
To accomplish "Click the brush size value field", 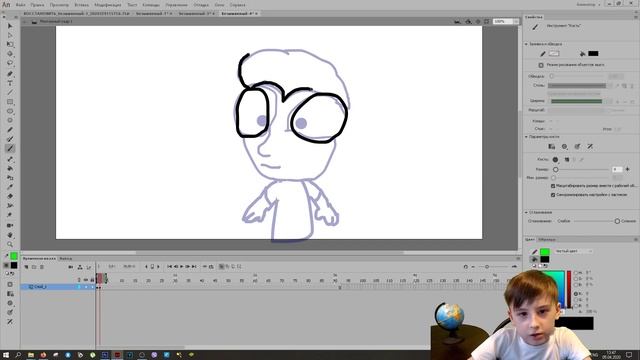I will (x=617, y=169).
